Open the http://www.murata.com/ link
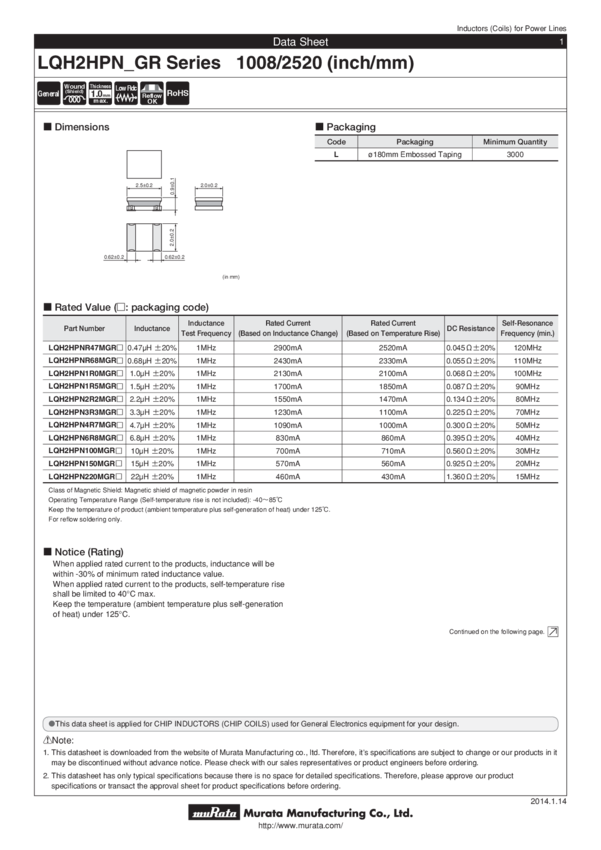601x850 pixels. coord(300,826)
